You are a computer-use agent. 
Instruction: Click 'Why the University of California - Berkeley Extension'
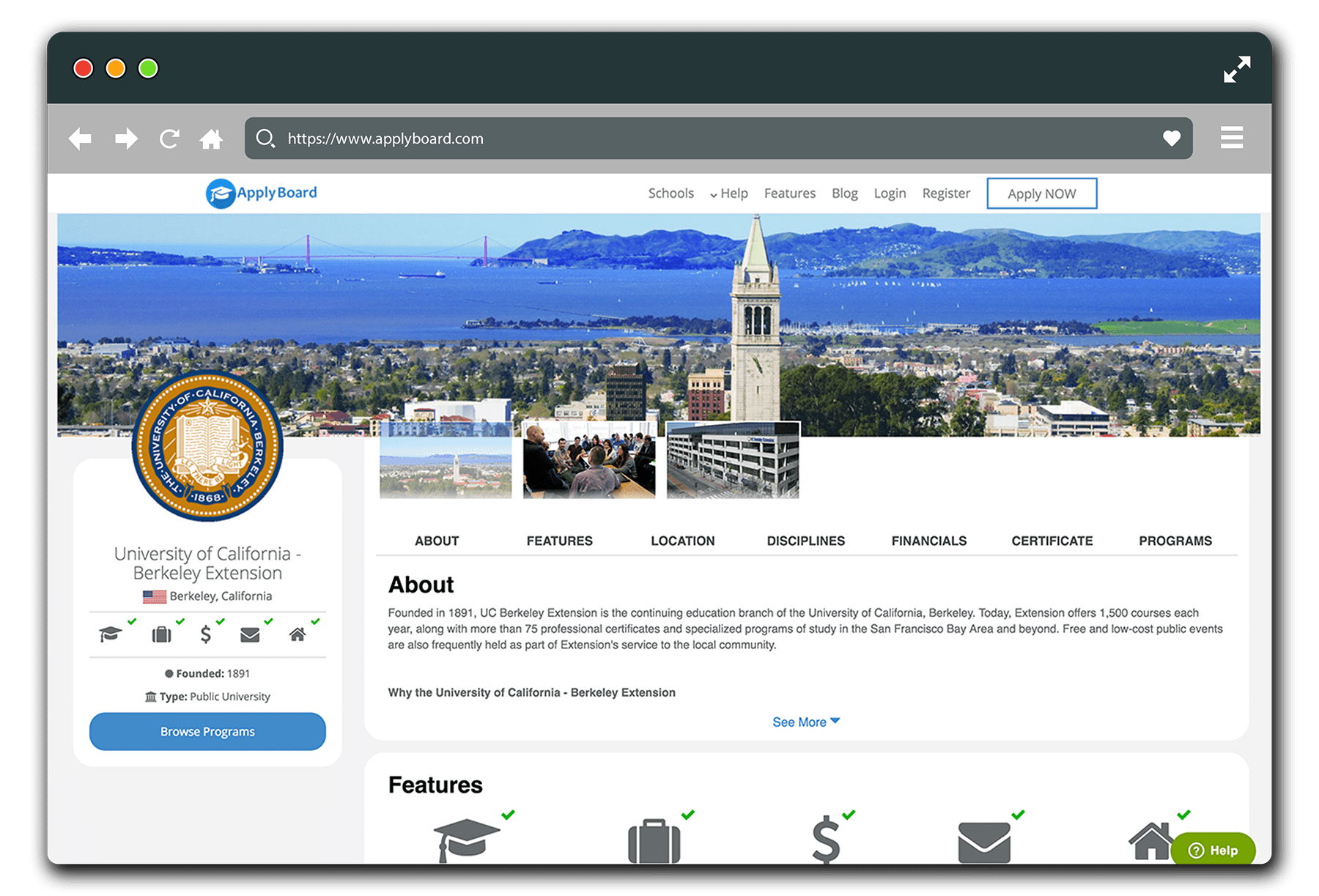(532, 692)
